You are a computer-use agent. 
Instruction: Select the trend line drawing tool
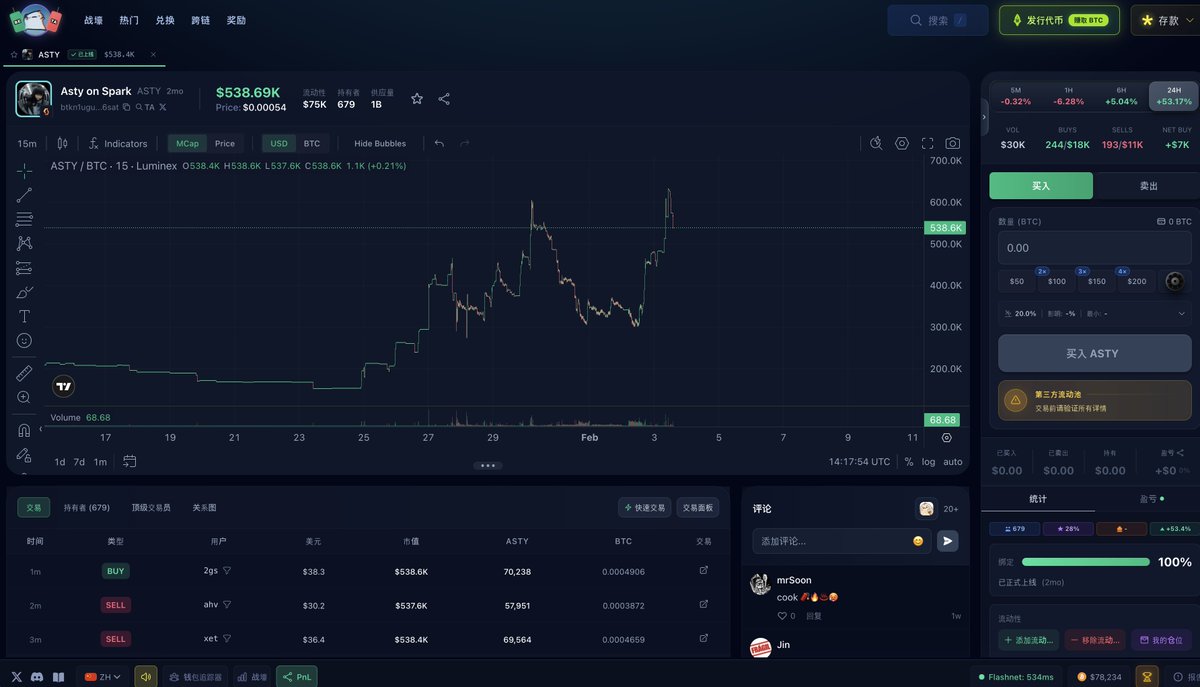tap(24, 195)
